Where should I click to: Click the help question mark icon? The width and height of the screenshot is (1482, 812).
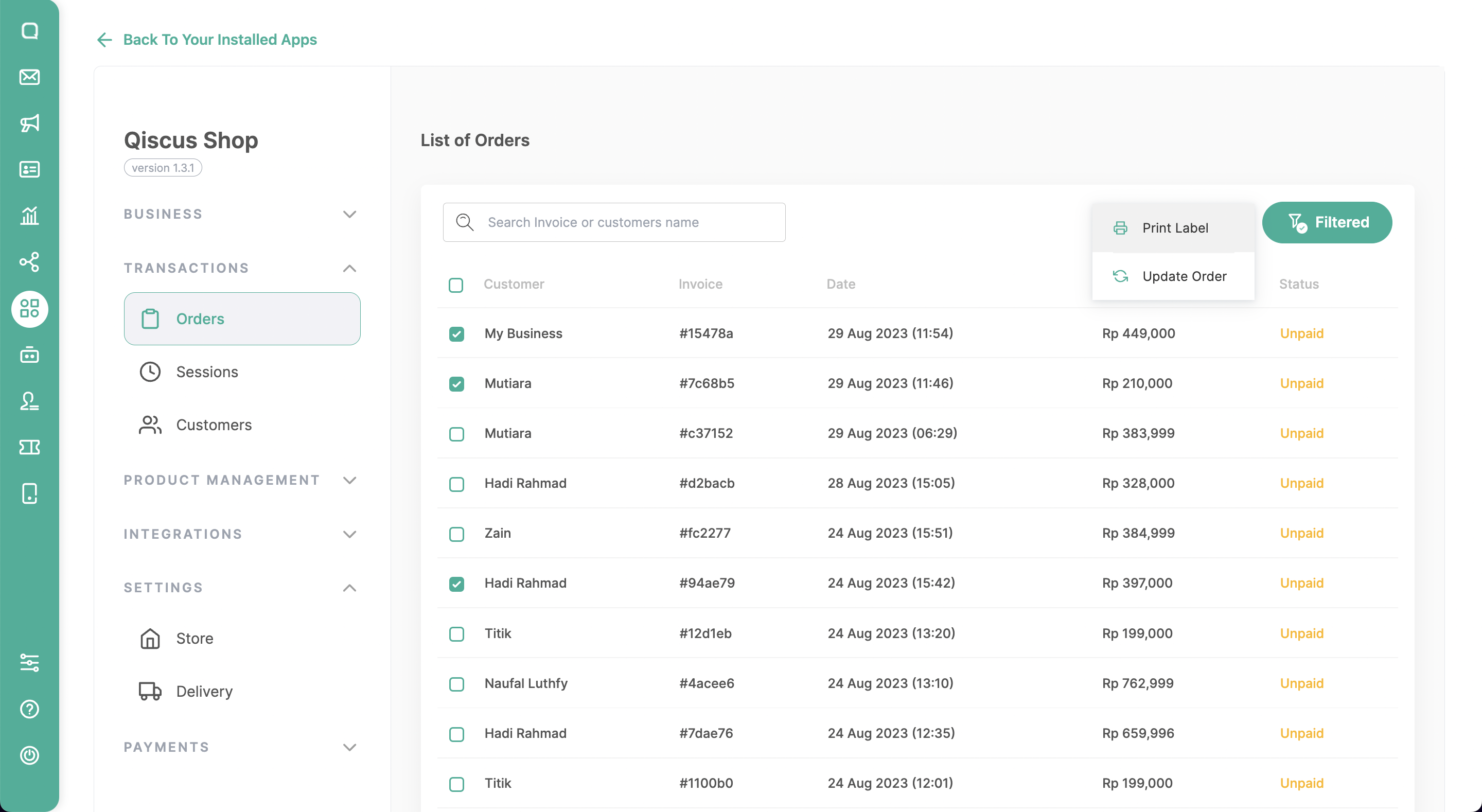pyautogui.click(x=29, y=709)
